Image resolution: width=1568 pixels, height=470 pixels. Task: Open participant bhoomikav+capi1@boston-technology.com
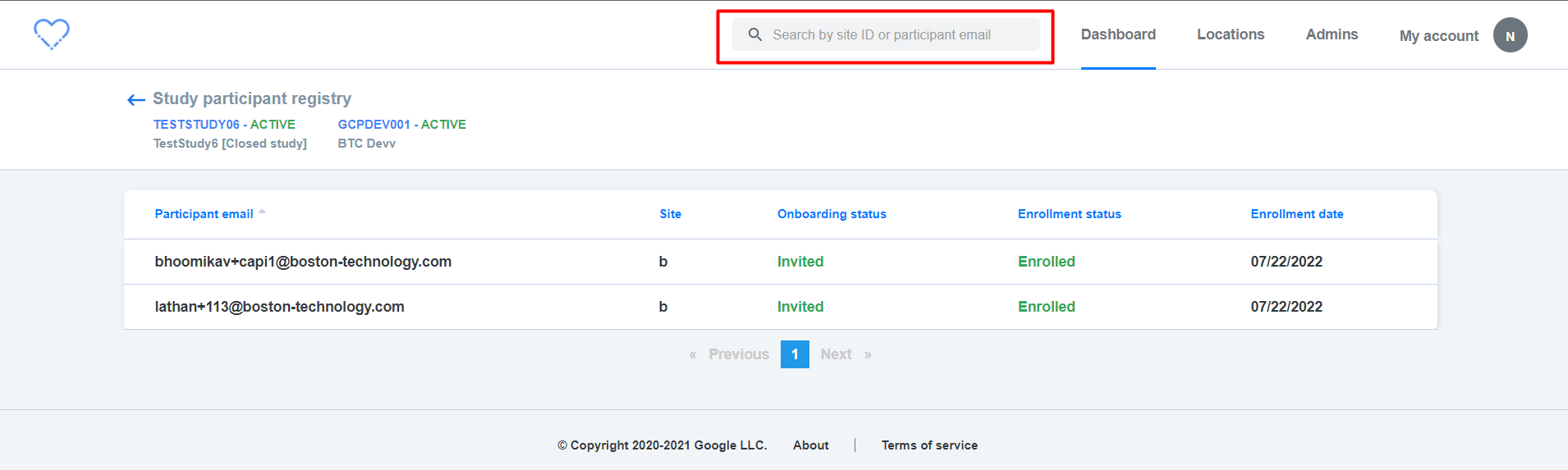[x=303, y=262]
